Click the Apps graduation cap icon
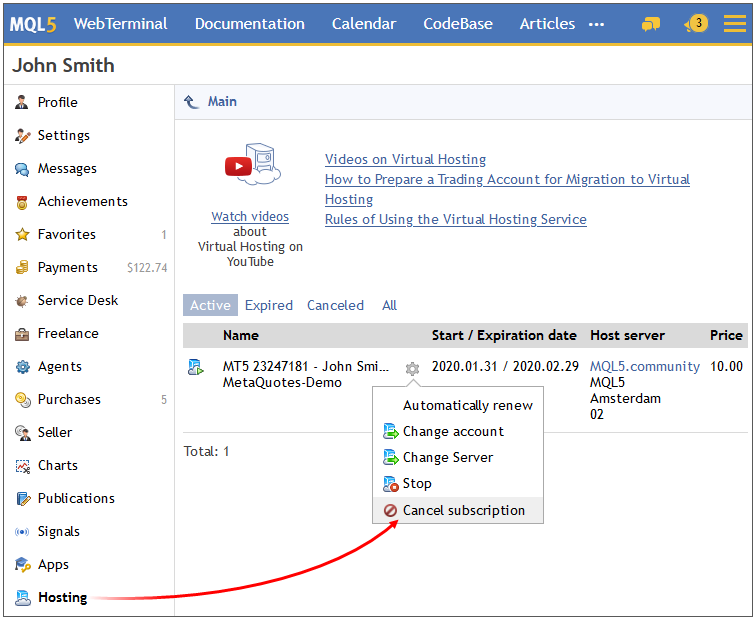 23,565
